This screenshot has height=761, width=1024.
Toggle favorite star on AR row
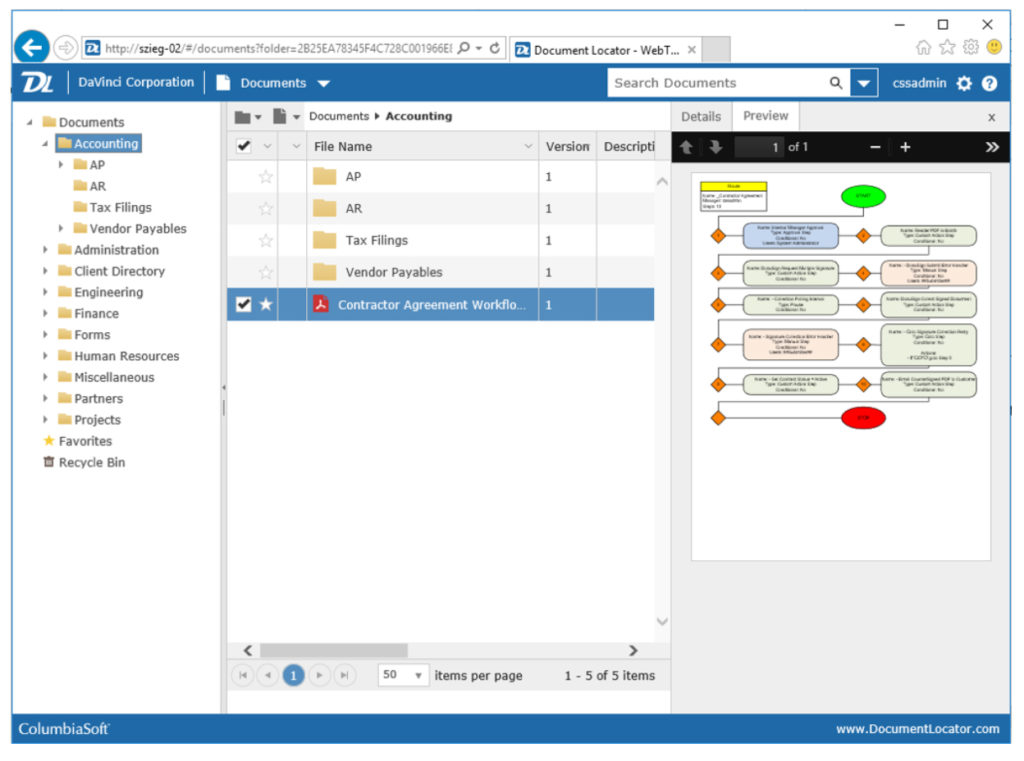coord(266,208)
